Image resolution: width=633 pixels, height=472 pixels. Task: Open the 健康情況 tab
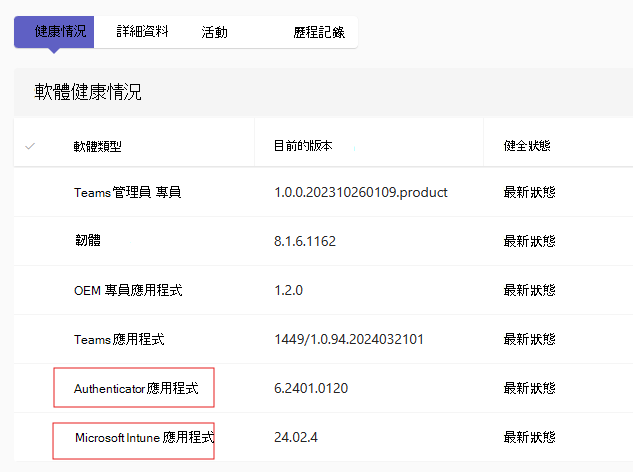(x=54, y=32)
